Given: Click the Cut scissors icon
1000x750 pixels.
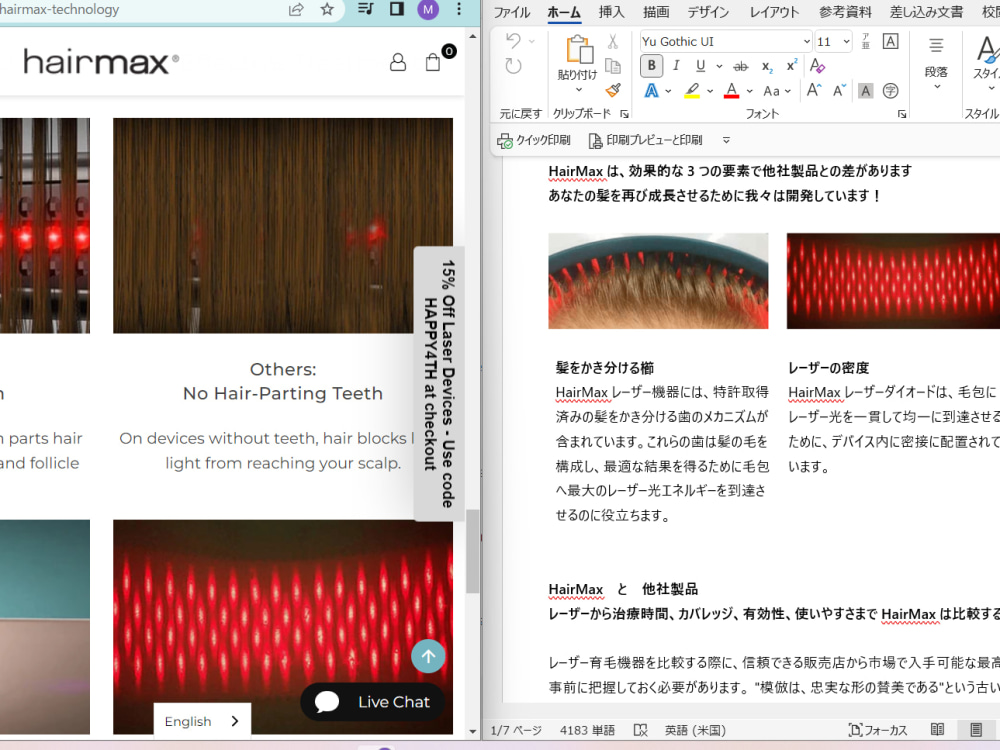Looking at the screenshot, I should (613, 42).
